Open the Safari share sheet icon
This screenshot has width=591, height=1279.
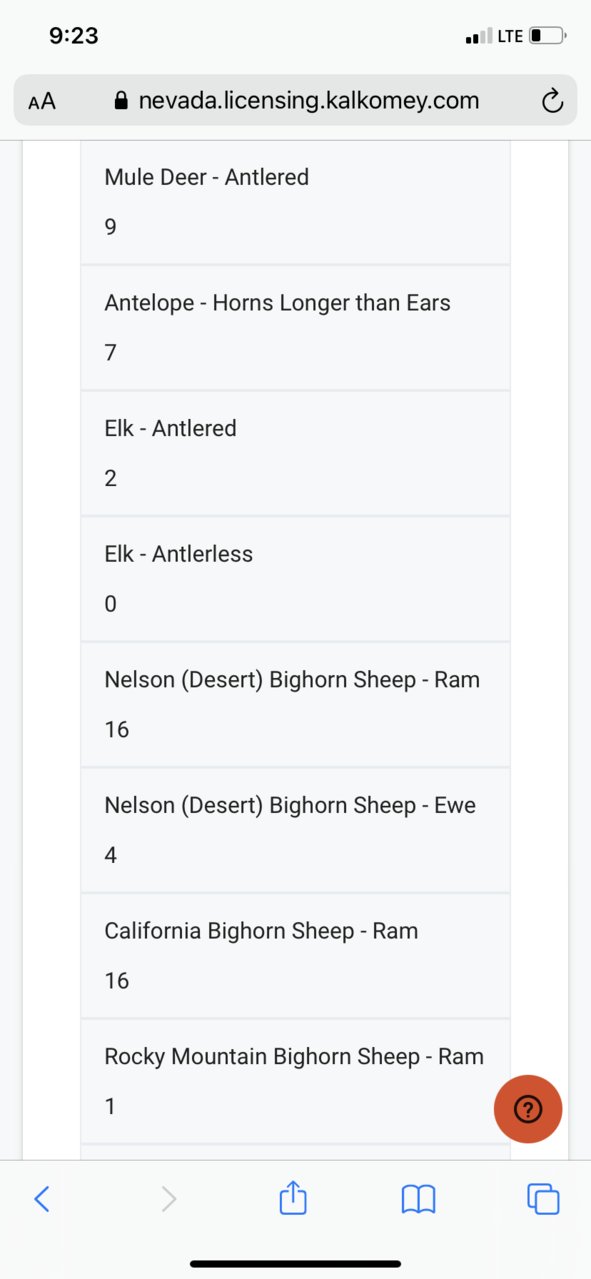(x=292, y=1196)
